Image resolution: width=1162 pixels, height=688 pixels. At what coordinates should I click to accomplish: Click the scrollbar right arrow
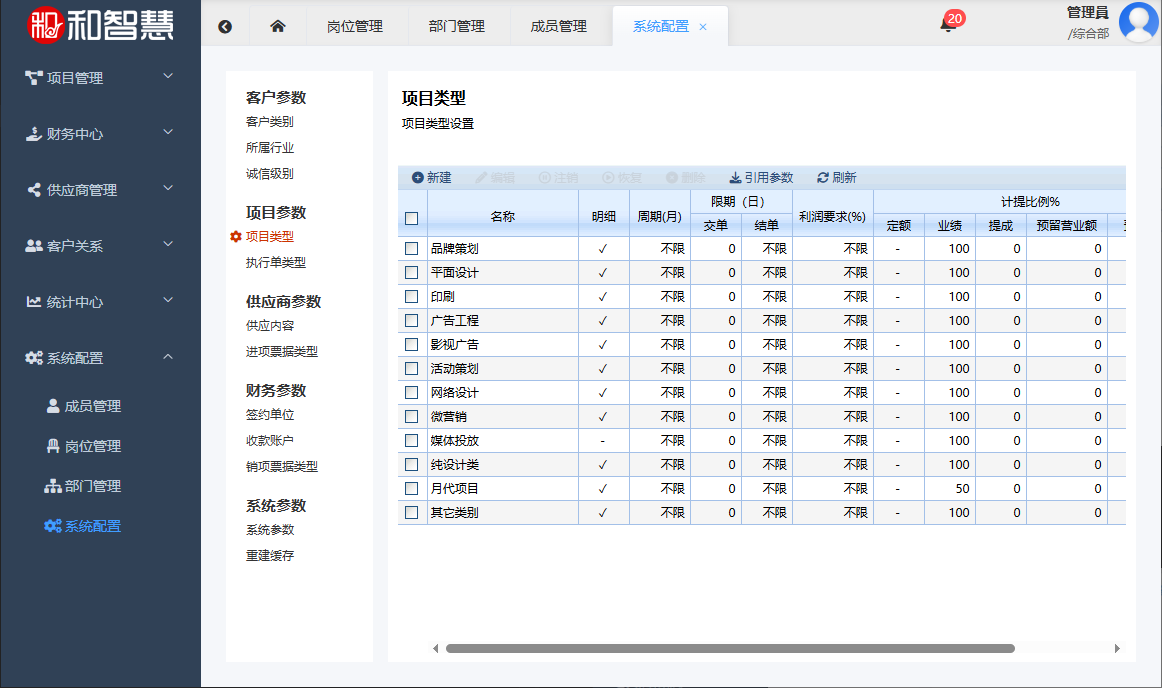tap(1117, 649)
